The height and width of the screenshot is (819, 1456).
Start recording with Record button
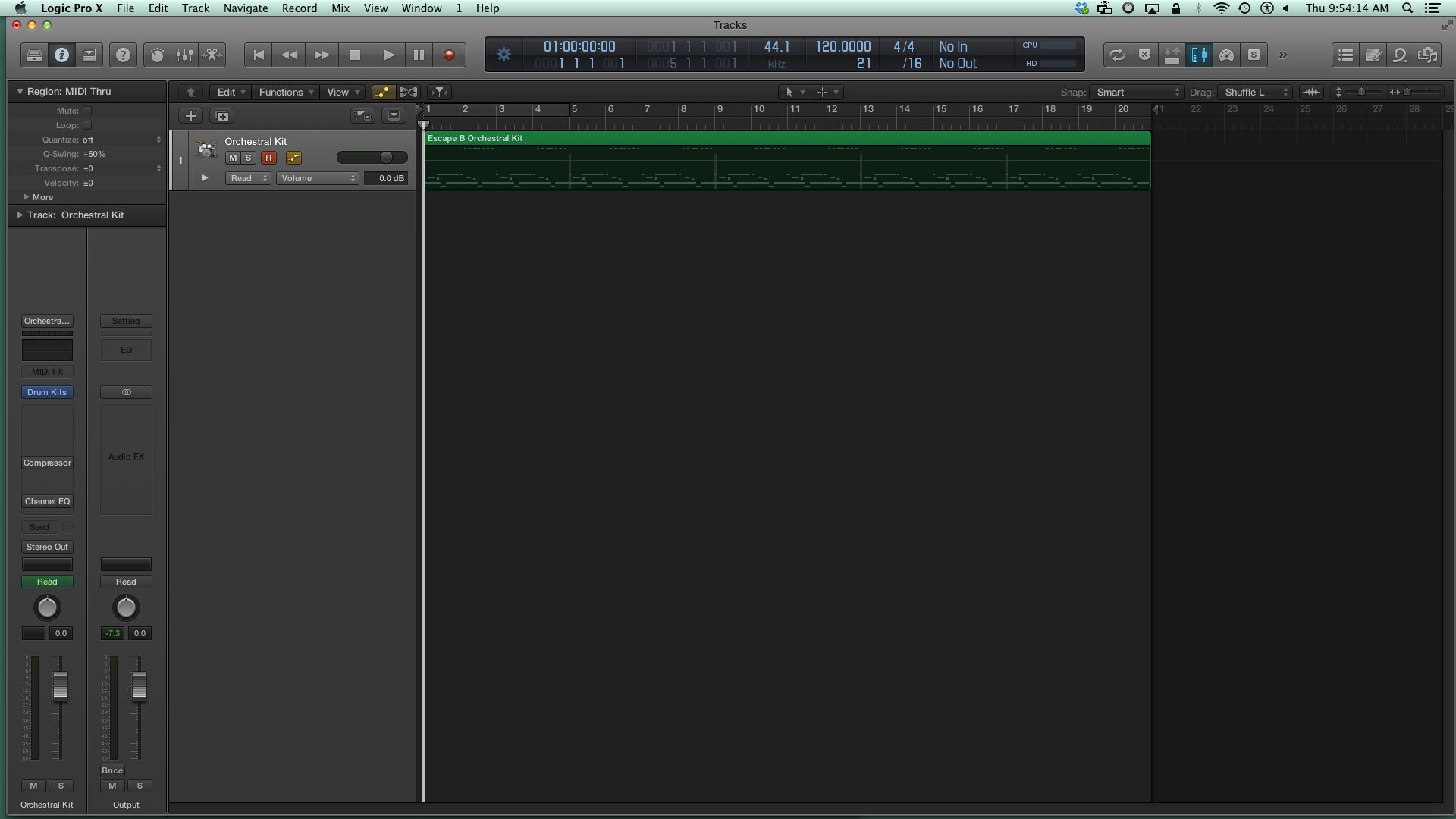449,55
